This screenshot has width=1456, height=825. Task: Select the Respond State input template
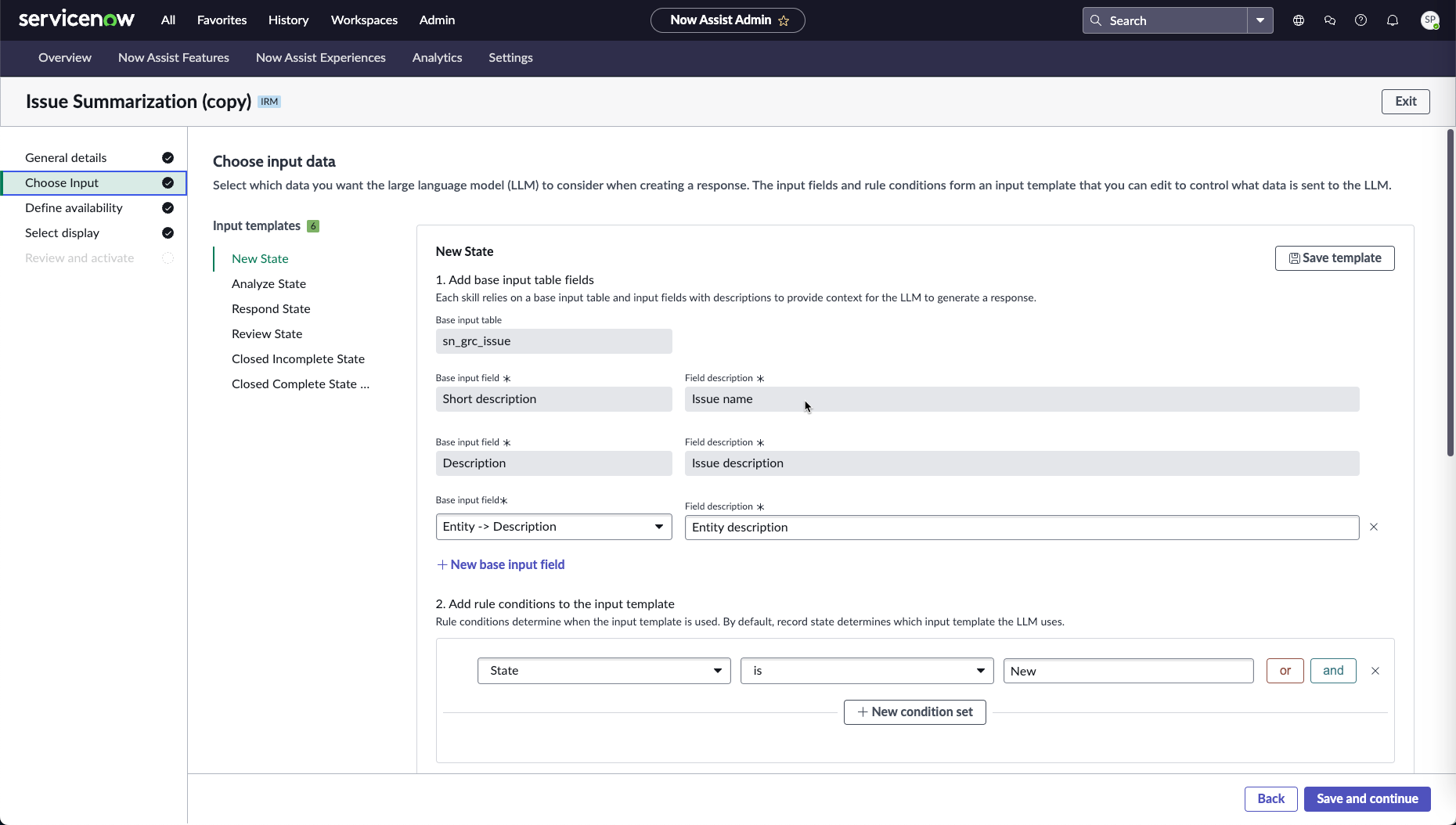pos(271,309)
